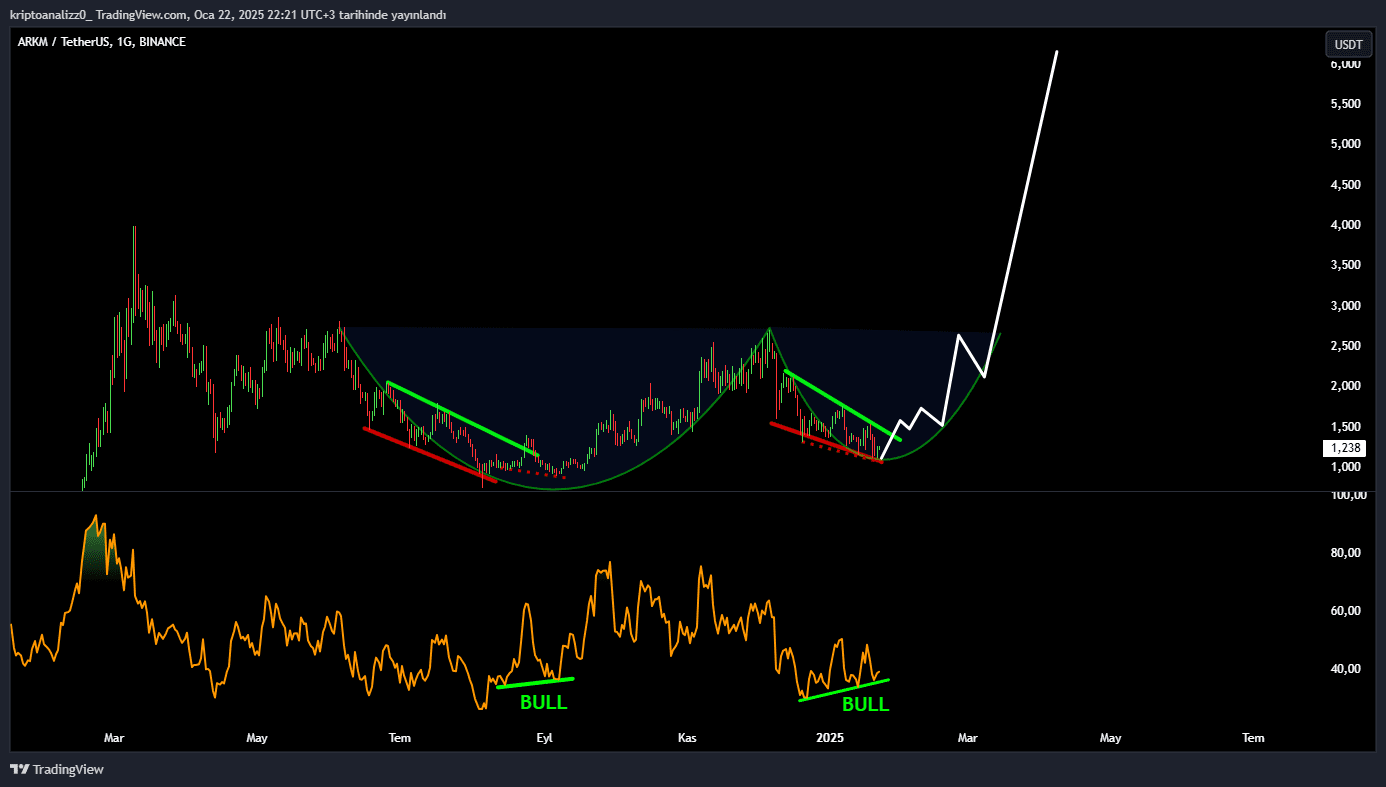
Task: Click the BULL label under the Eyl divergence
Action: coord(543,703)
